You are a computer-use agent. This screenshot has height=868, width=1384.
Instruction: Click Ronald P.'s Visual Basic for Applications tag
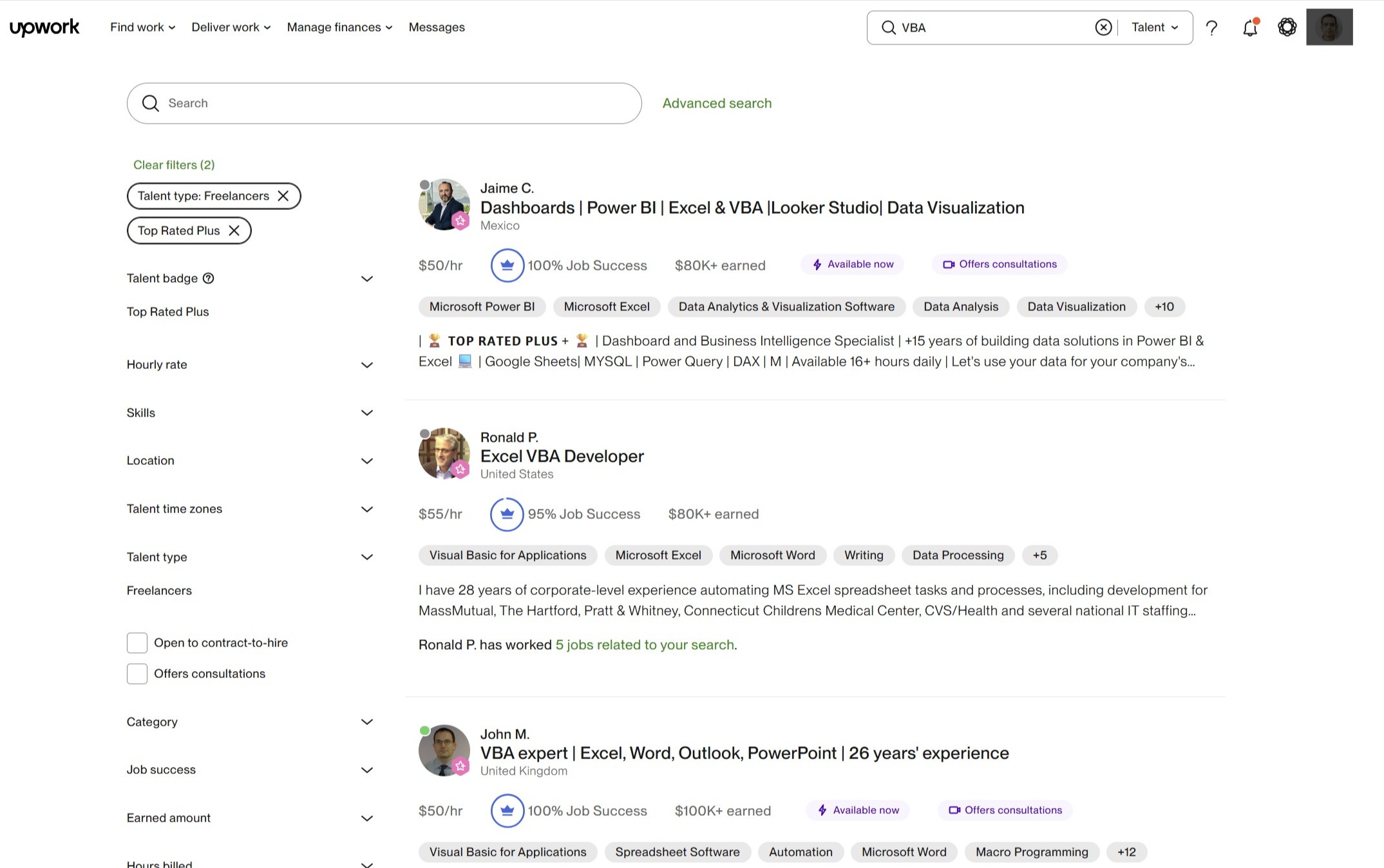click(507, 555)
